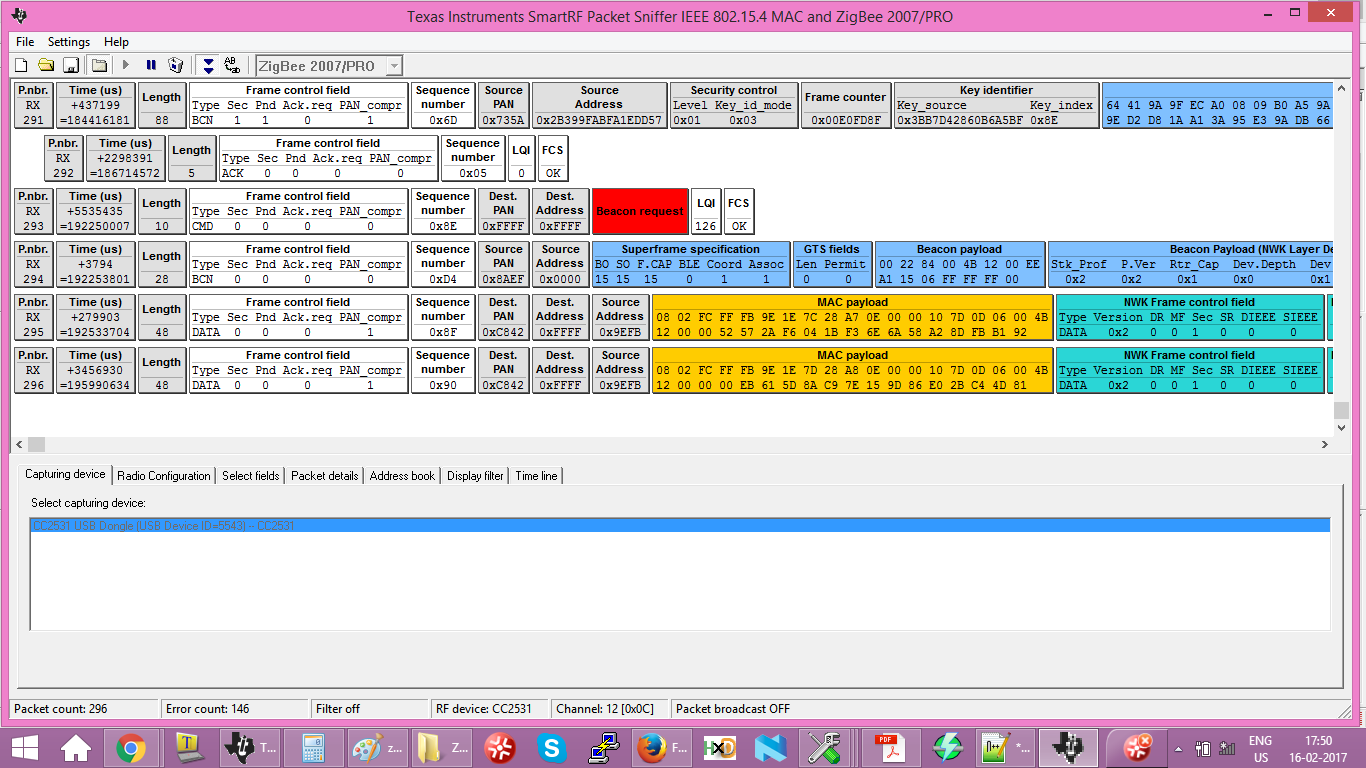The height and width of the screenshot is (768, 1366).
Task: Open the Windows Start menu
Action: (x=24, y=748)
